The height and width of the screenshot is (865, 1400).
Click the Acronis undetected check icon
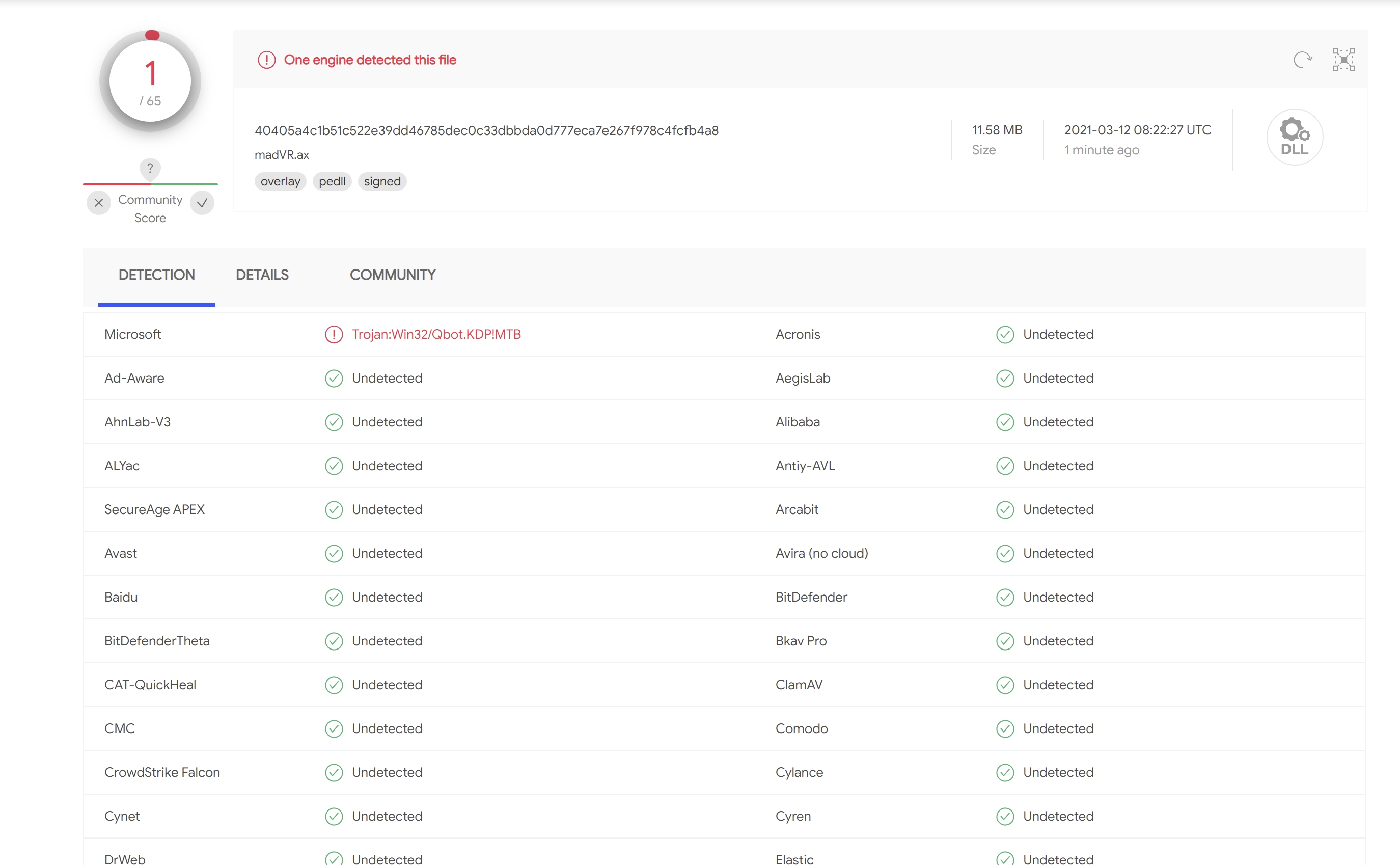(x=1005, y=334)
